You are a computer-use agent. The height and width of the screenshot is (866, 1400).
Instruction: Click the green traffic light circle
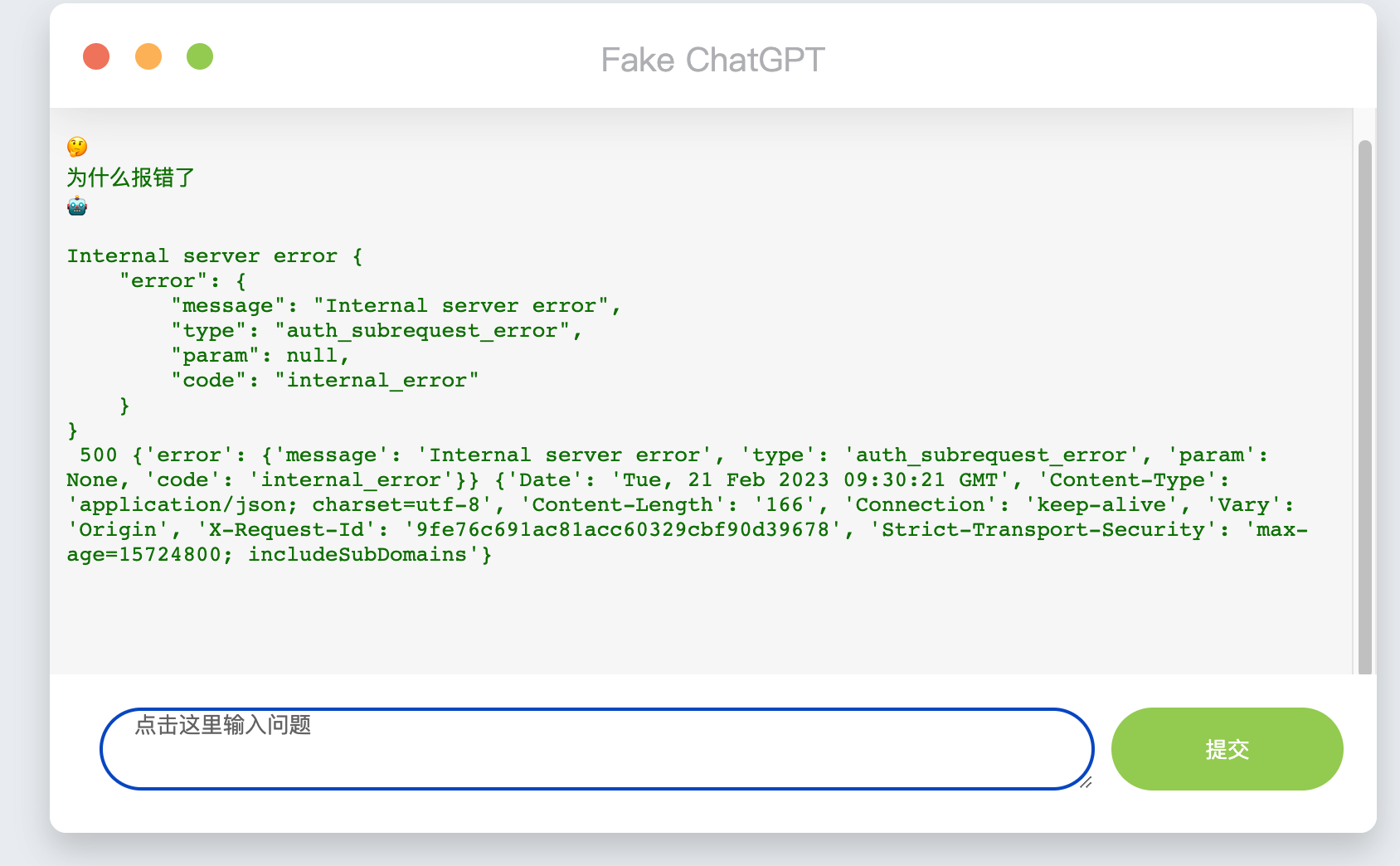199,56
